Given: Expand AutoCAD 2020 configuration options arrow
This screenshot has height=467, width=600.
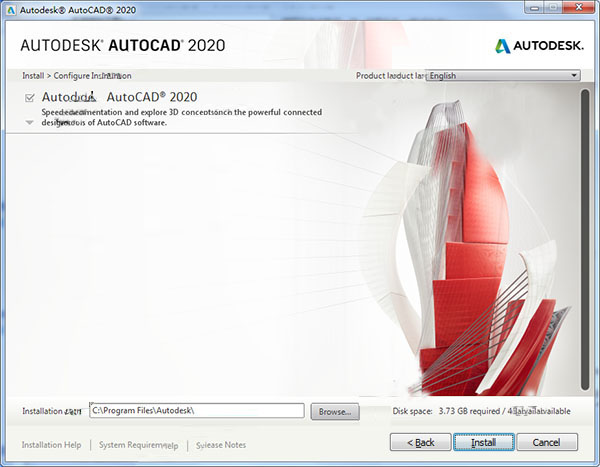Looking at the screenshot, I should click(x=29, y=122).
